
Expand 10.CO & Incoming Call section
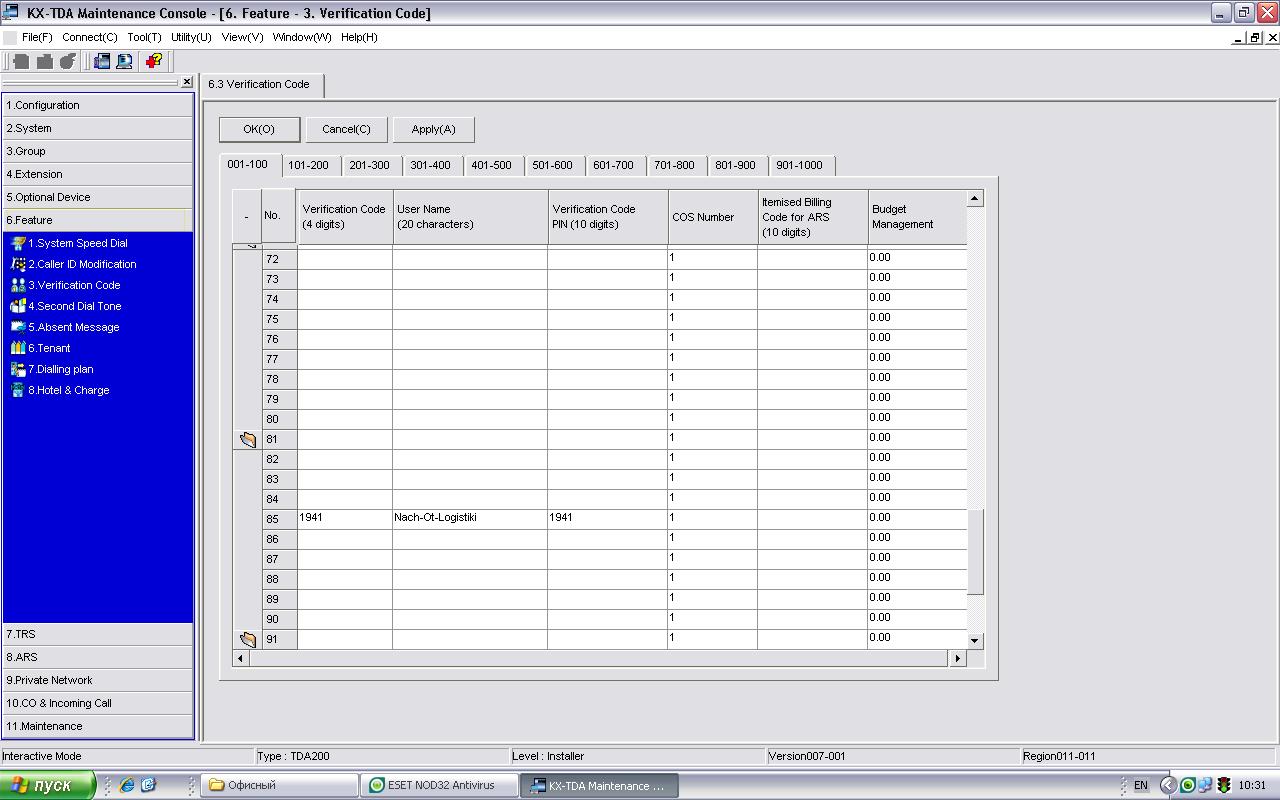pos(98,703)
